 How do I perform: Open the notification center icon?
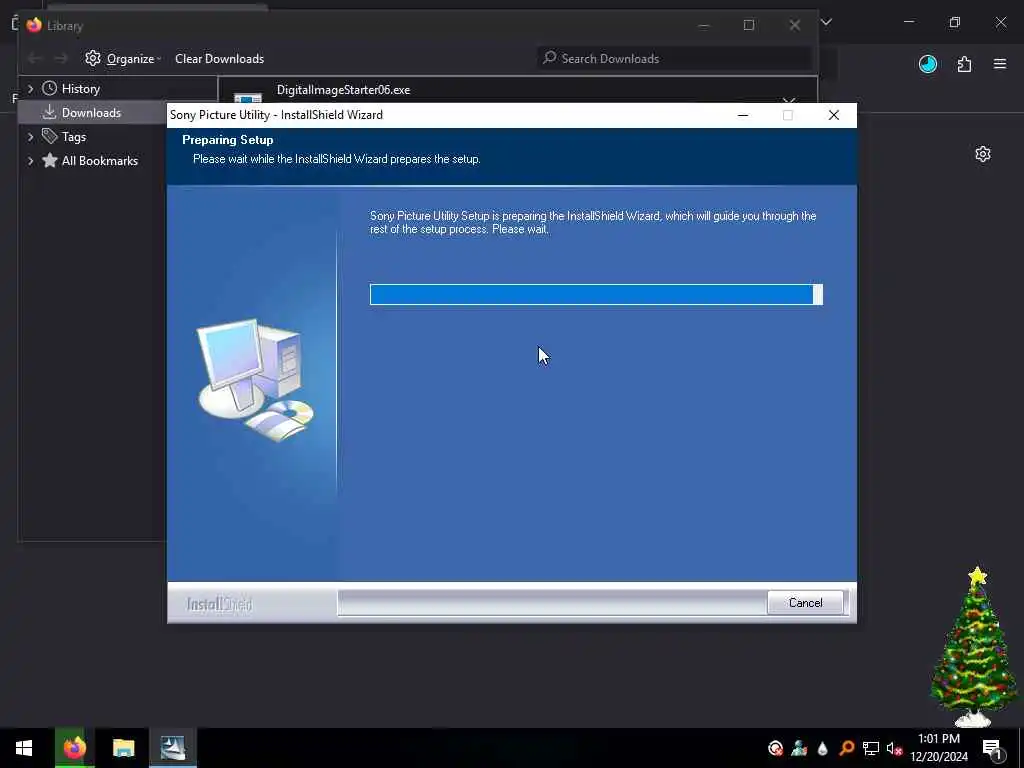tap(993, 749)
